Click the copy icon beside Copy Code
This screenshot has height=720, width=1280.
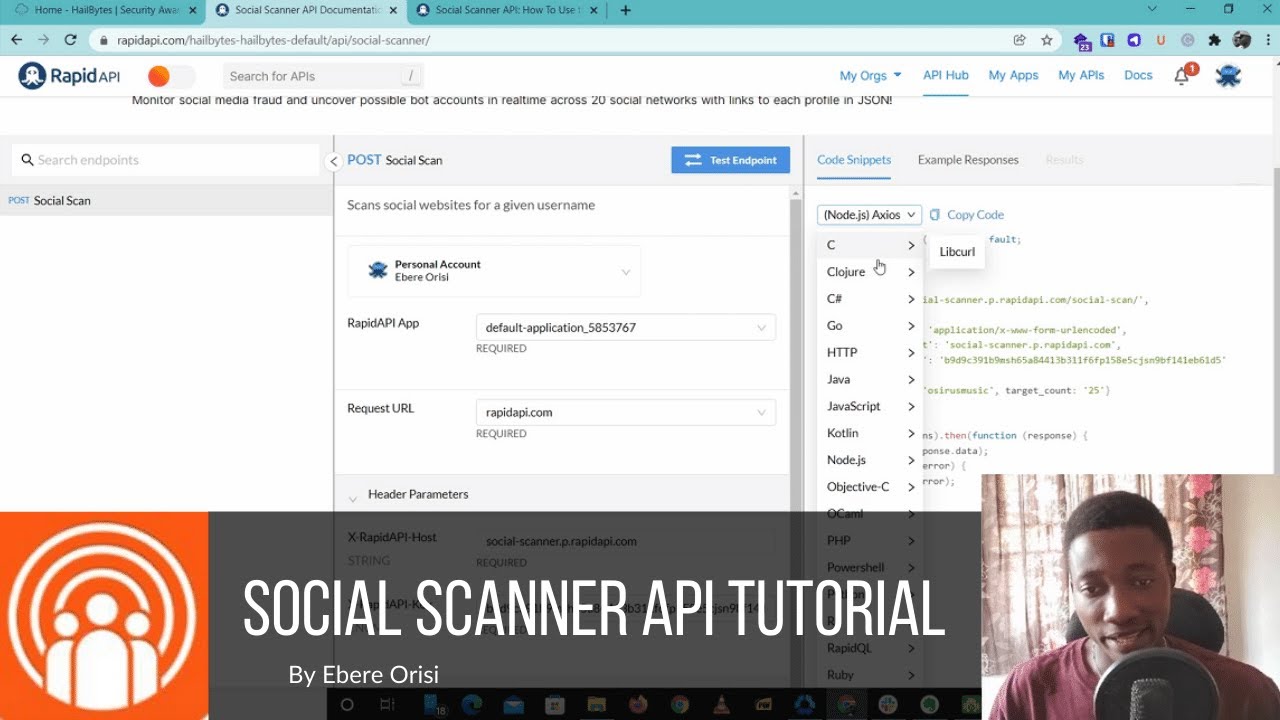pos(935,215)
